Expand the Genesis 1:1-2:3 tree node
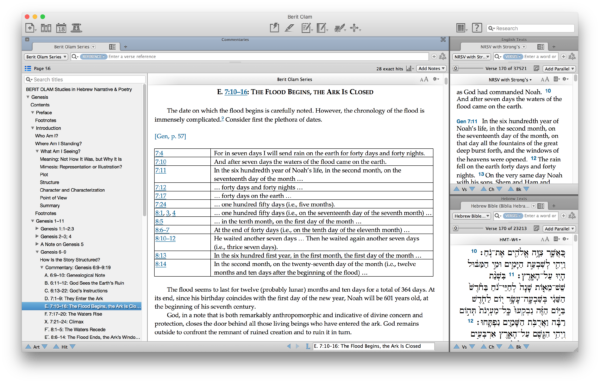600x383 pixels. point(37,228)
